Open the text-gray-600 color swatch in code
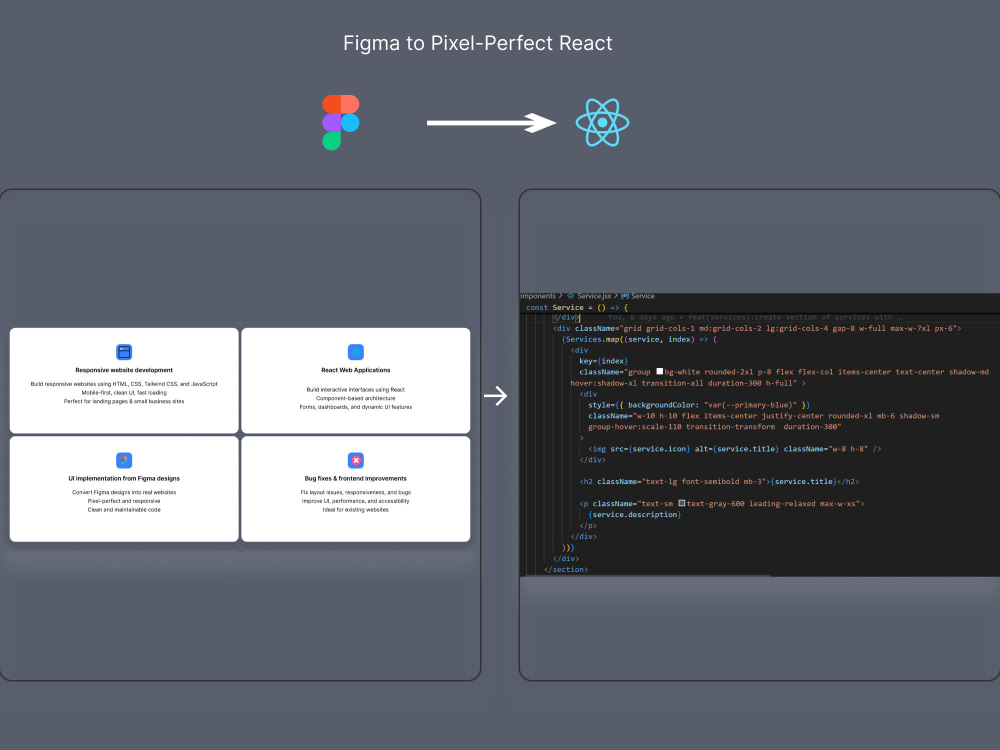The width and height of the screenshot is (1000, 750). [681, 503]
